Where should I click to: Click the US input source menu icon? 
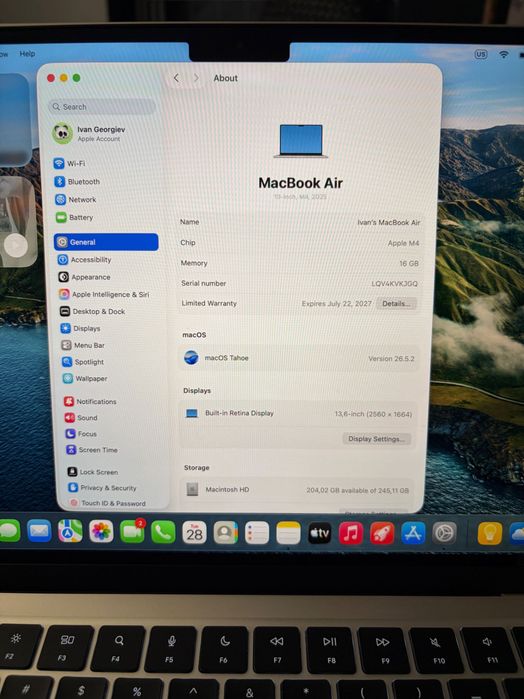point(480,54)
